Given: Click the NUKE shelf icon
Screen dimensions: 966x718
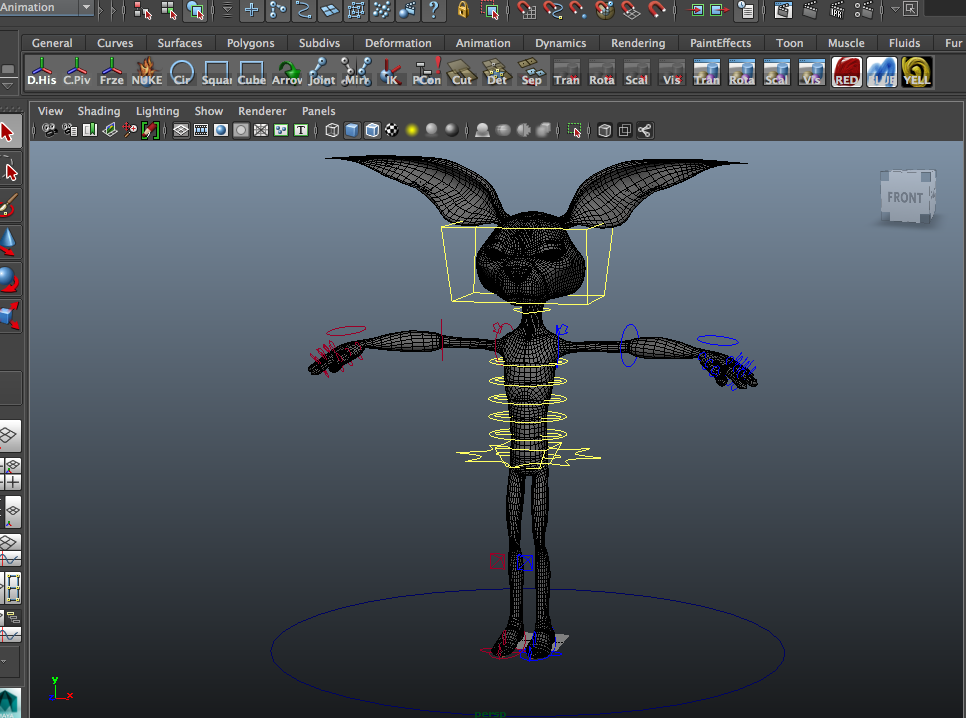Looking at the screenshot, I should [x=147, y=72].
